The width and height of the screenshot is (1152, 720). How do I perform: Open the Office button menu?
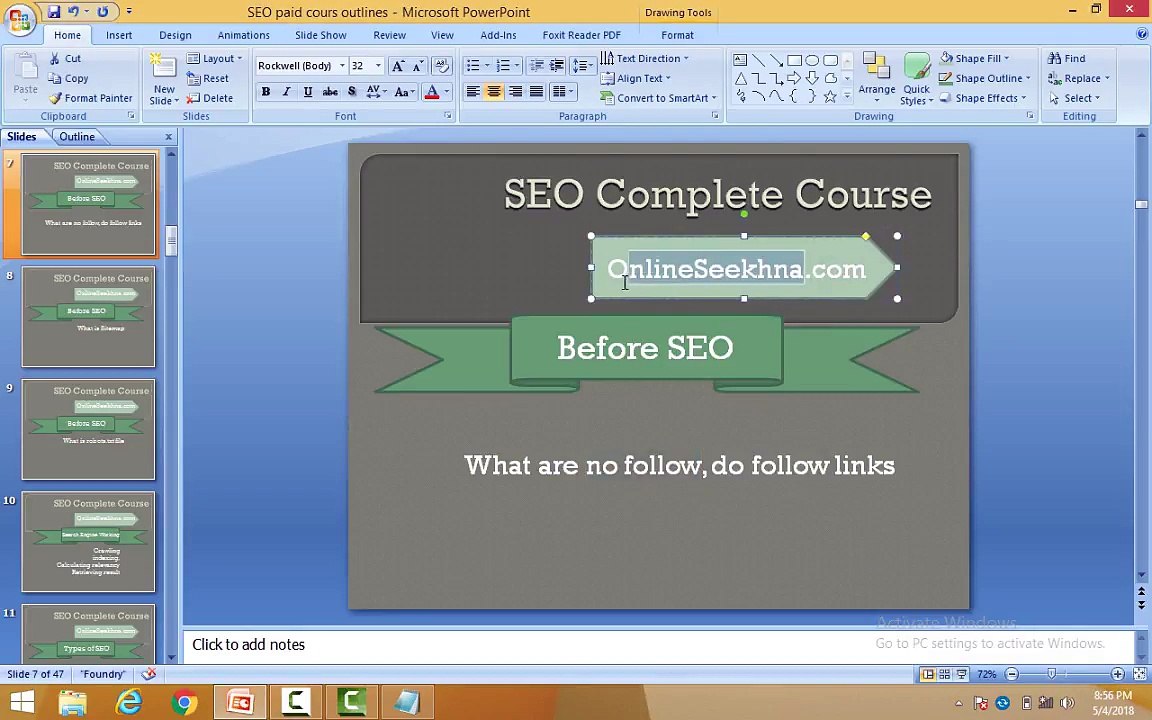coord(20,18)
